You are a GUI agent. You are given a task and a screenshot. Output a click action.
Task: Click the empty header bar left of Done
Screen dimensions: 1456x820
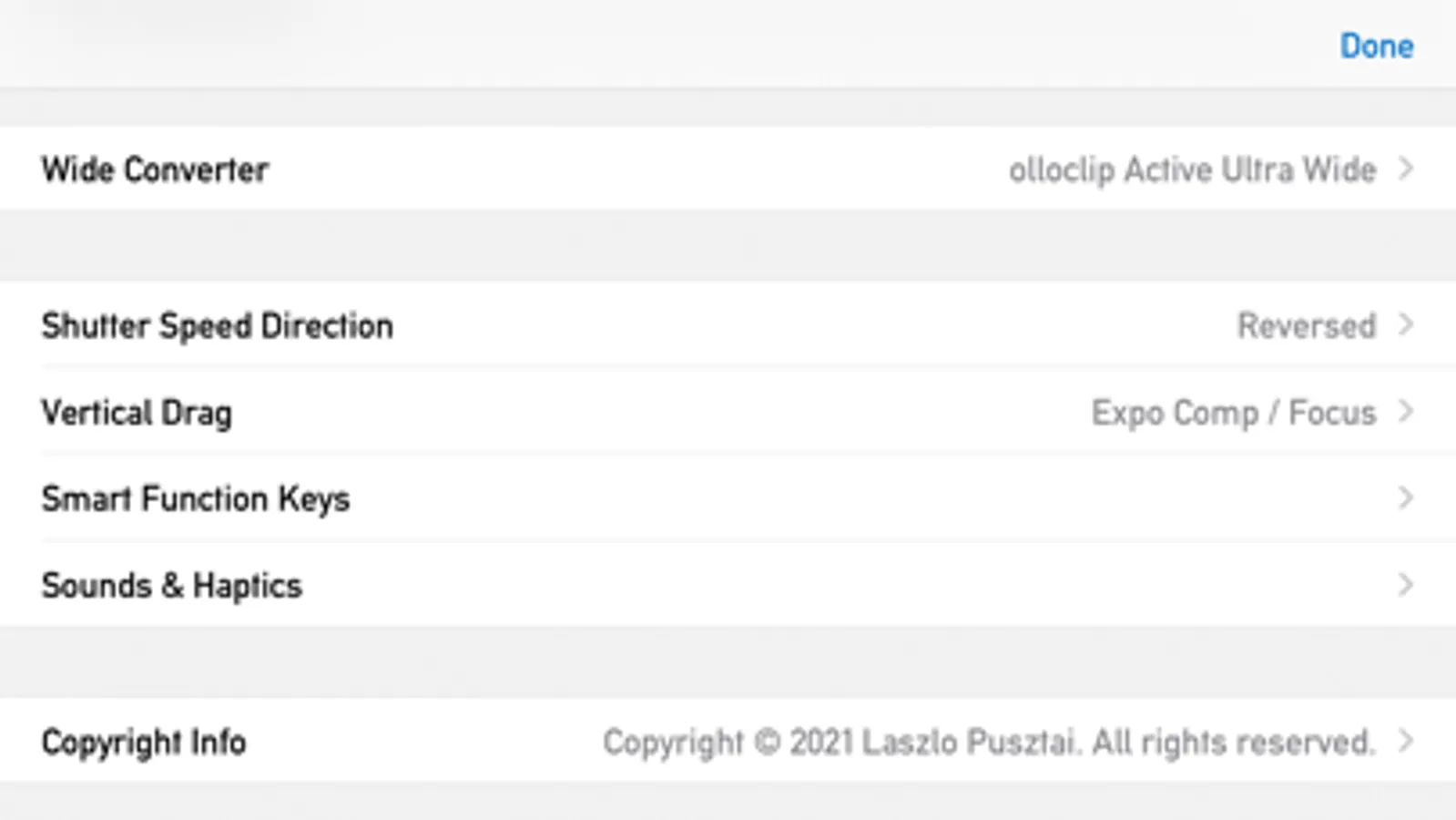[x=637, y=46]
